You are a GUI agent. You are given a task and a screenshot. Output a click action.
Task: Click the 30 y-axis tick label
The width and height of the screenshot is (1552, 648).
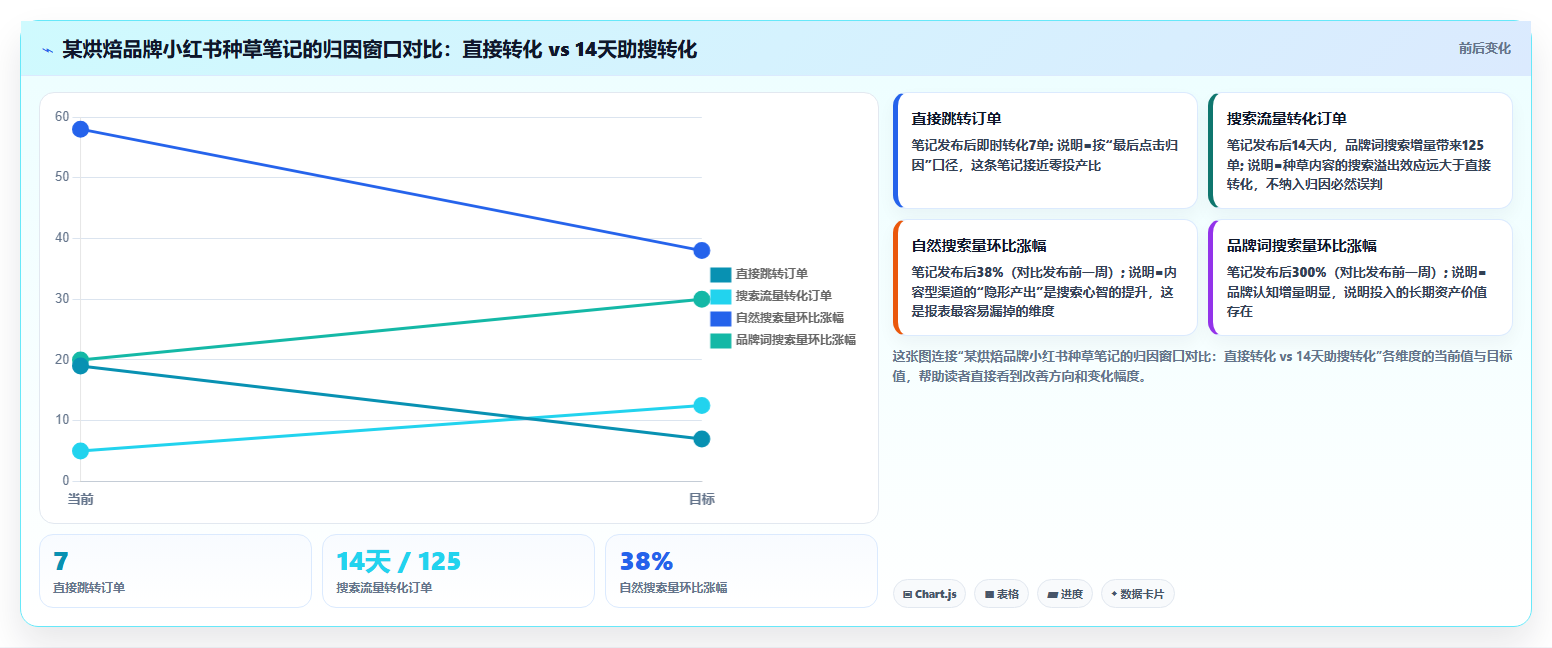pyautogui.click(x=62, y=299)
